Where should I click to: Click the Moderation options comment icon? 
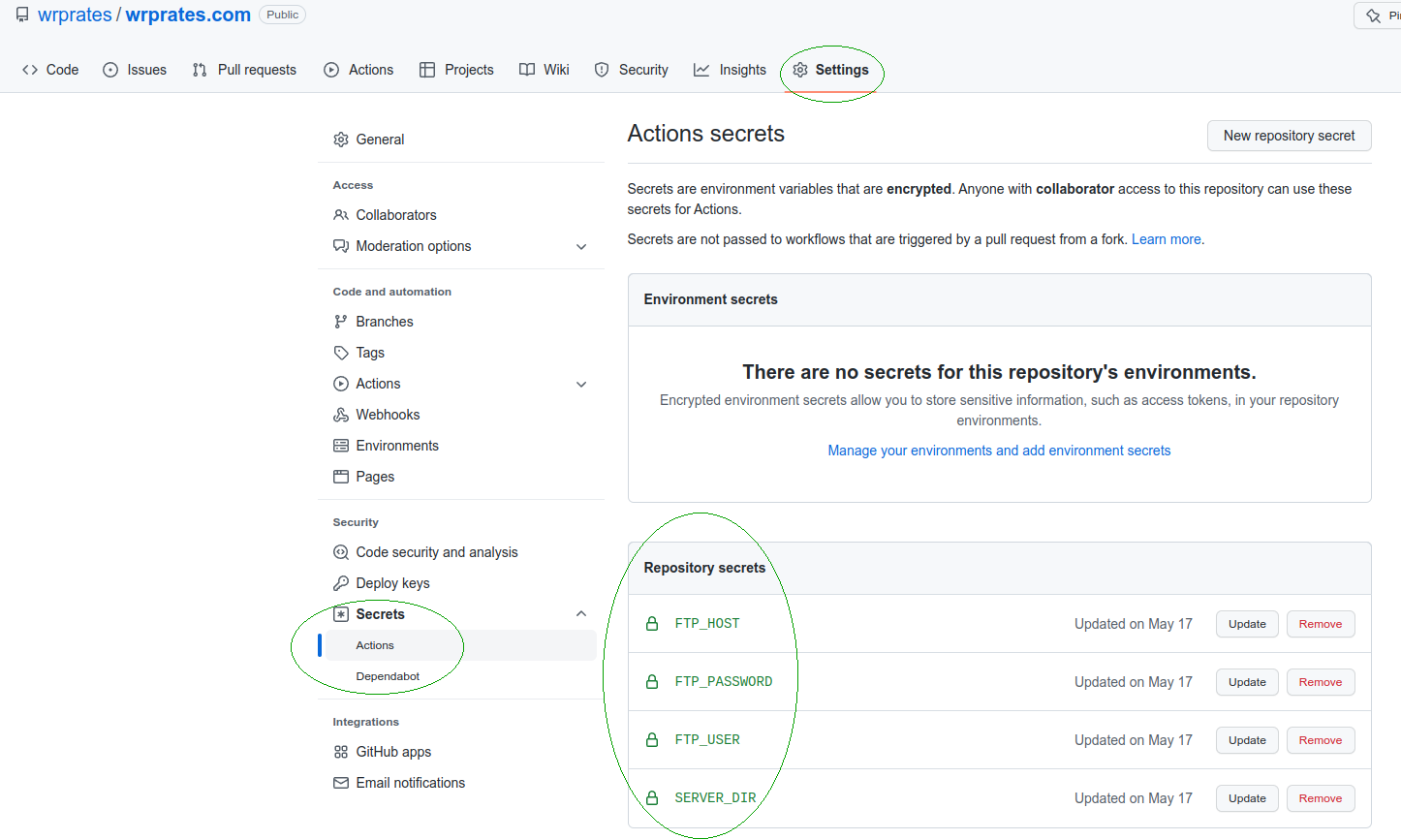point(341,246)
